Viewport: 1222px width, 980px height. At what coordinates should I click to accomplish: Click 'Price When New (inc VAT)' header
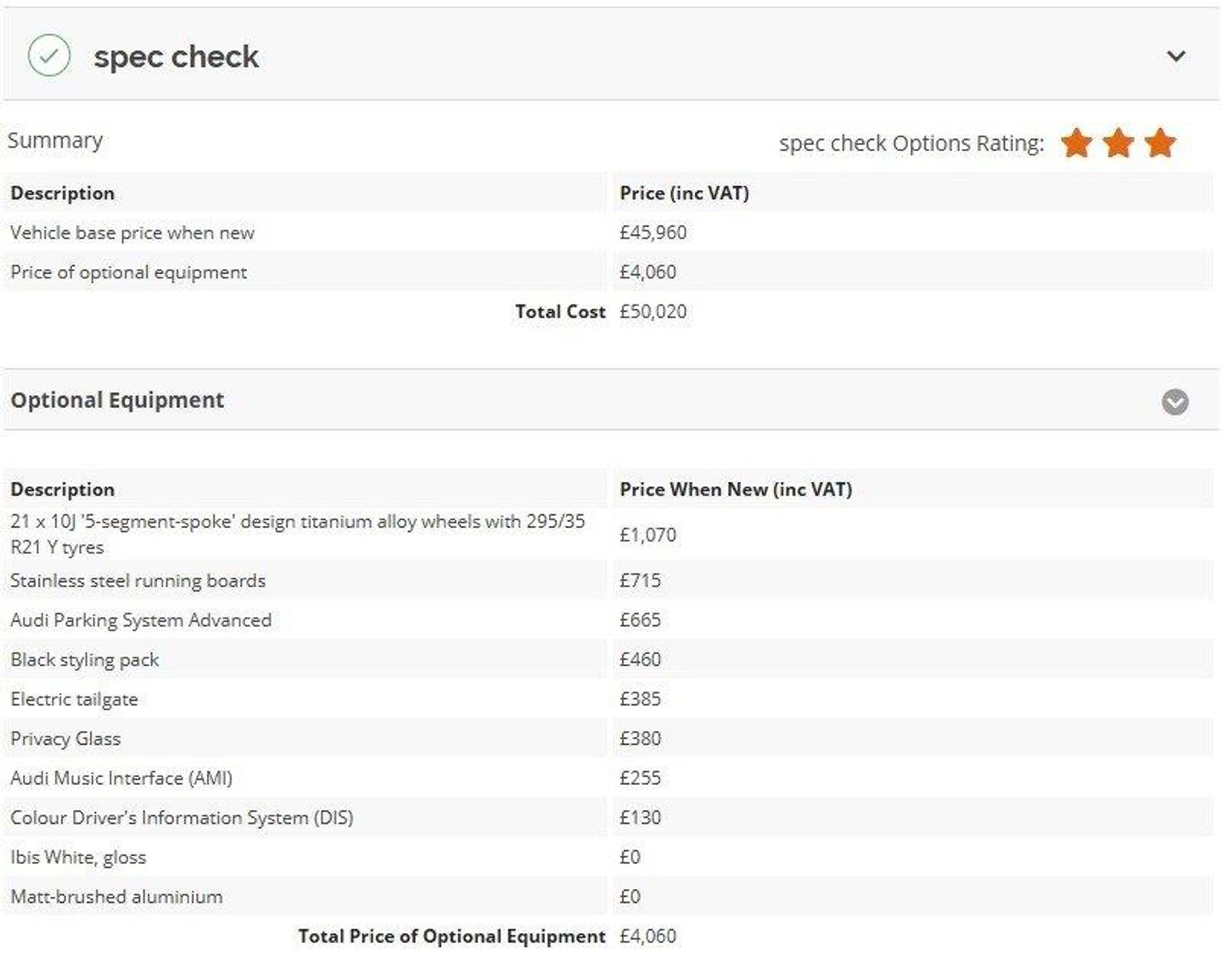click(x=736, y=490)
